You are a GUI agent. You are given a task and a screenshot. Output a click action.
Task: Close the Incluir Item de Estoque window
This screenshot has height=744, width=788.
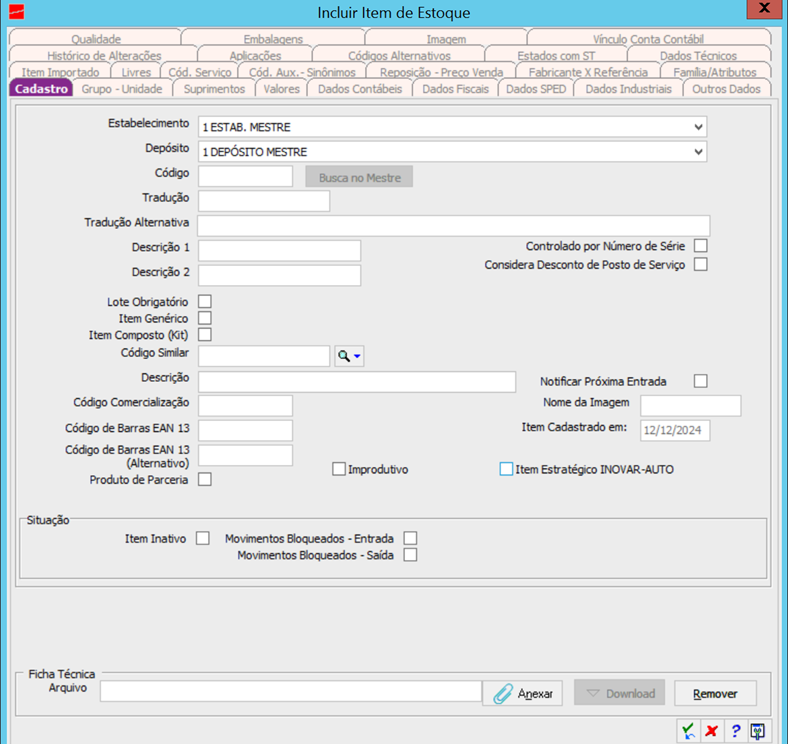coord(765,12)
